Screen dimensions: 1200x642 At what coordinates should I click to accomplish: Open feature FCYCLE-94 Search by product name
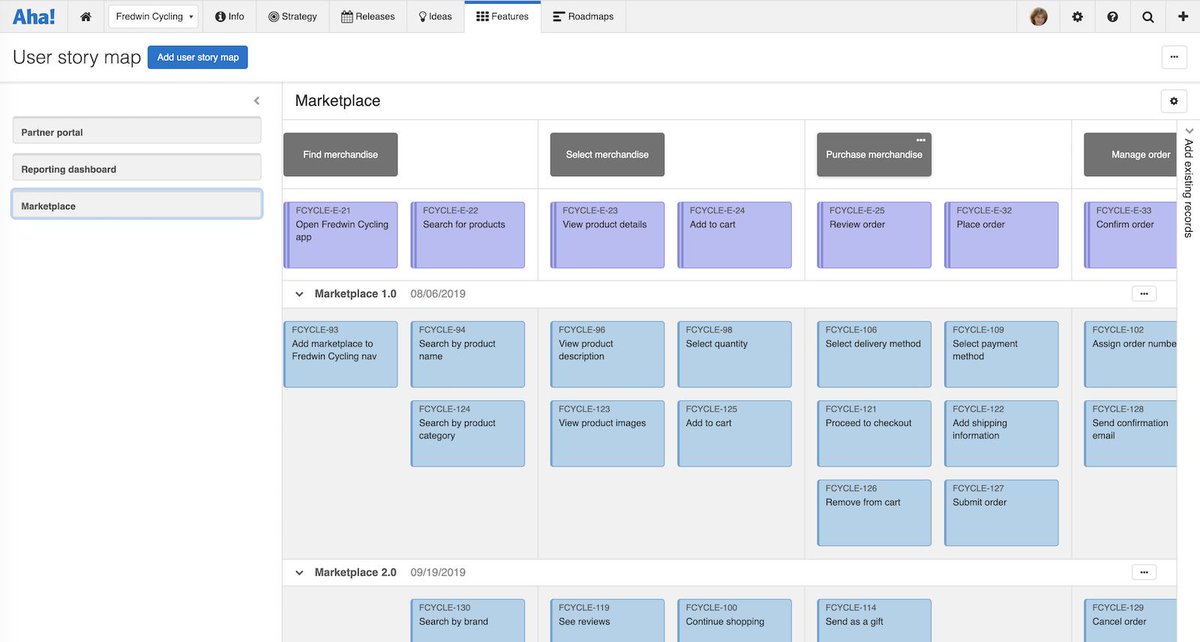[x=468, y=354]
